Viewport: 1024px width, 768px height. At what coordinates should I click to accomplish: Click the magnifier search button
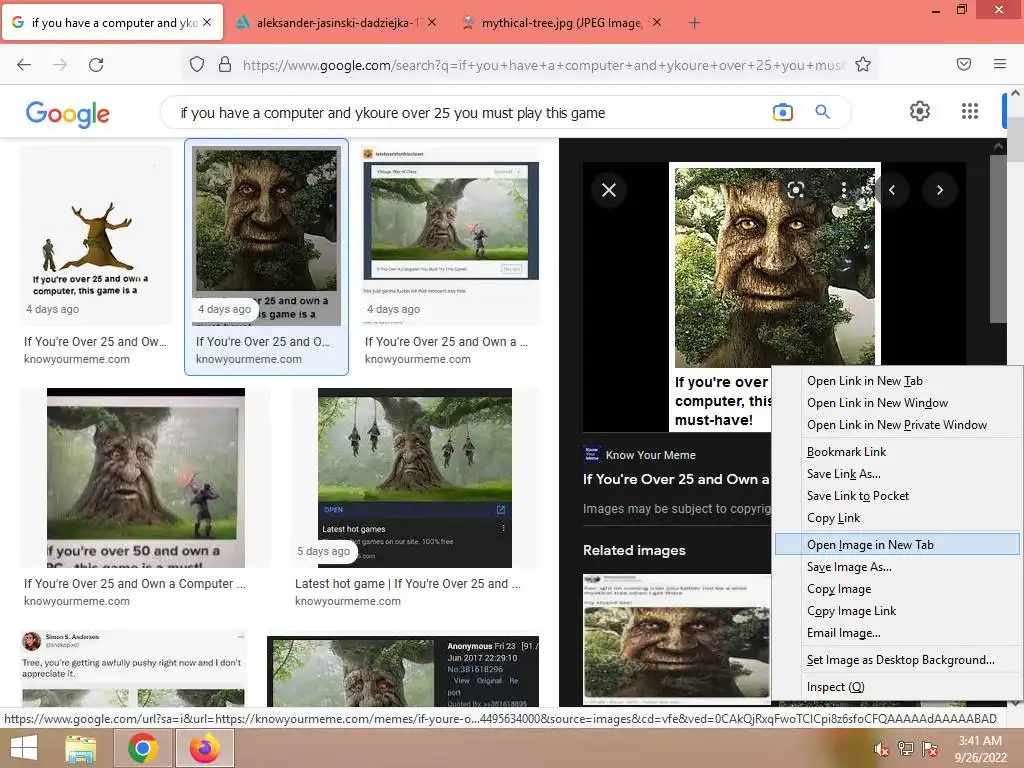(822, 112)
